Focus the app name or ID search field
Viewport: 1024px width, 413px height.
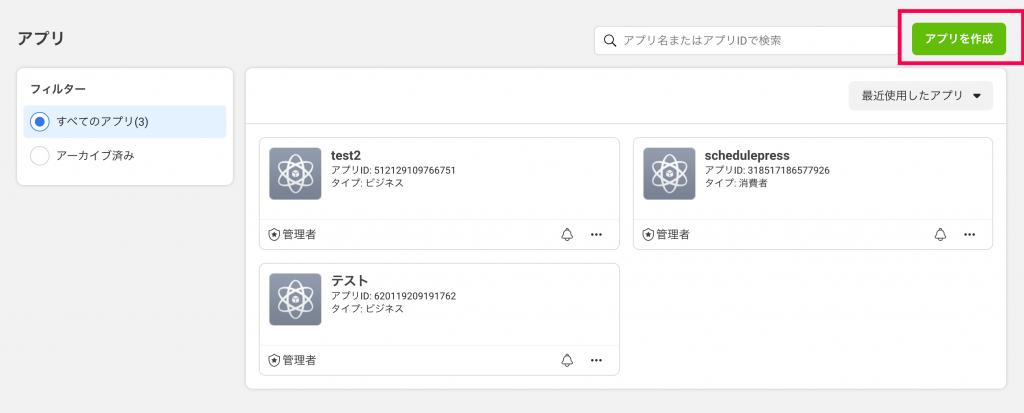747,41
